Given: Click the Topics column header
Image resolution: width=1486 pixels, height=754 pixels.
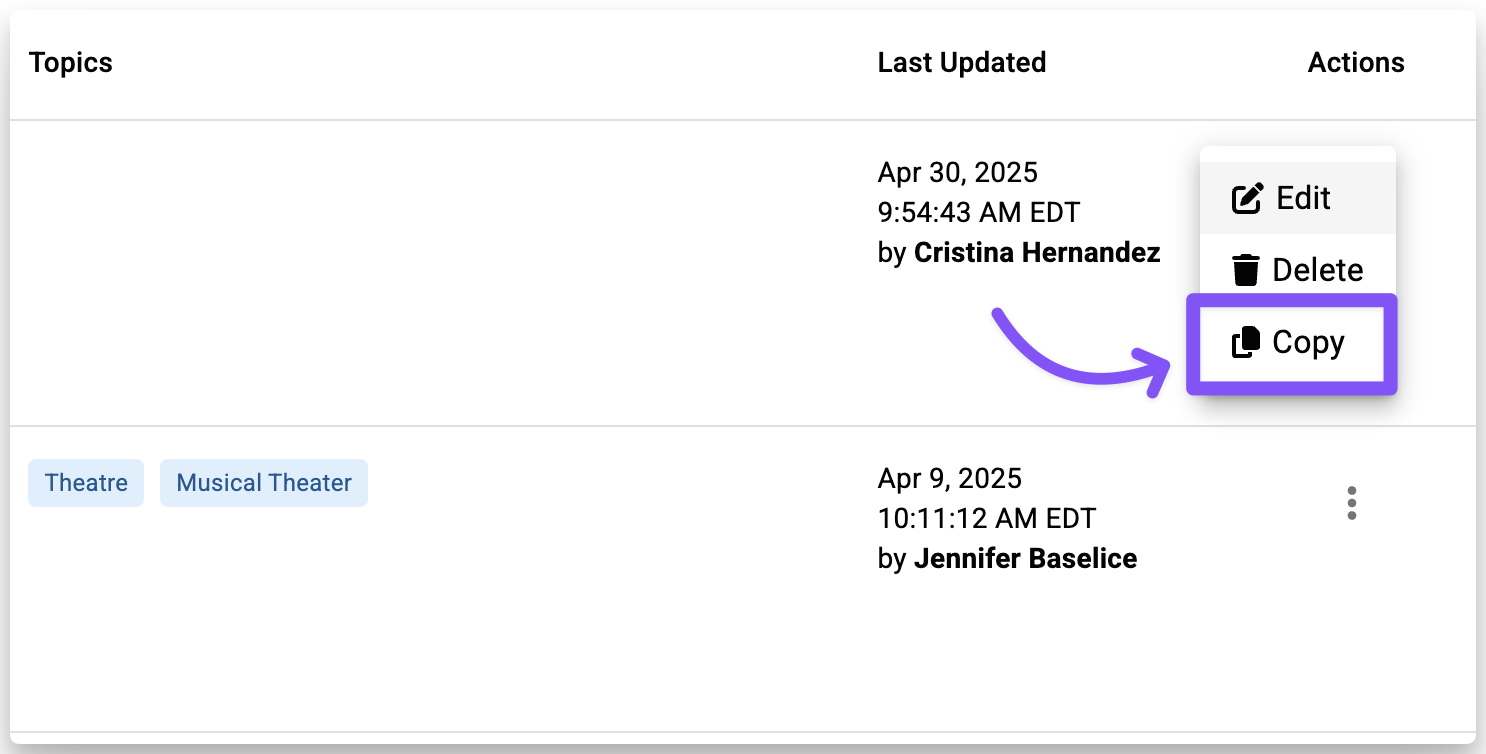Looking at the screenshot, I should coord(71,62).
